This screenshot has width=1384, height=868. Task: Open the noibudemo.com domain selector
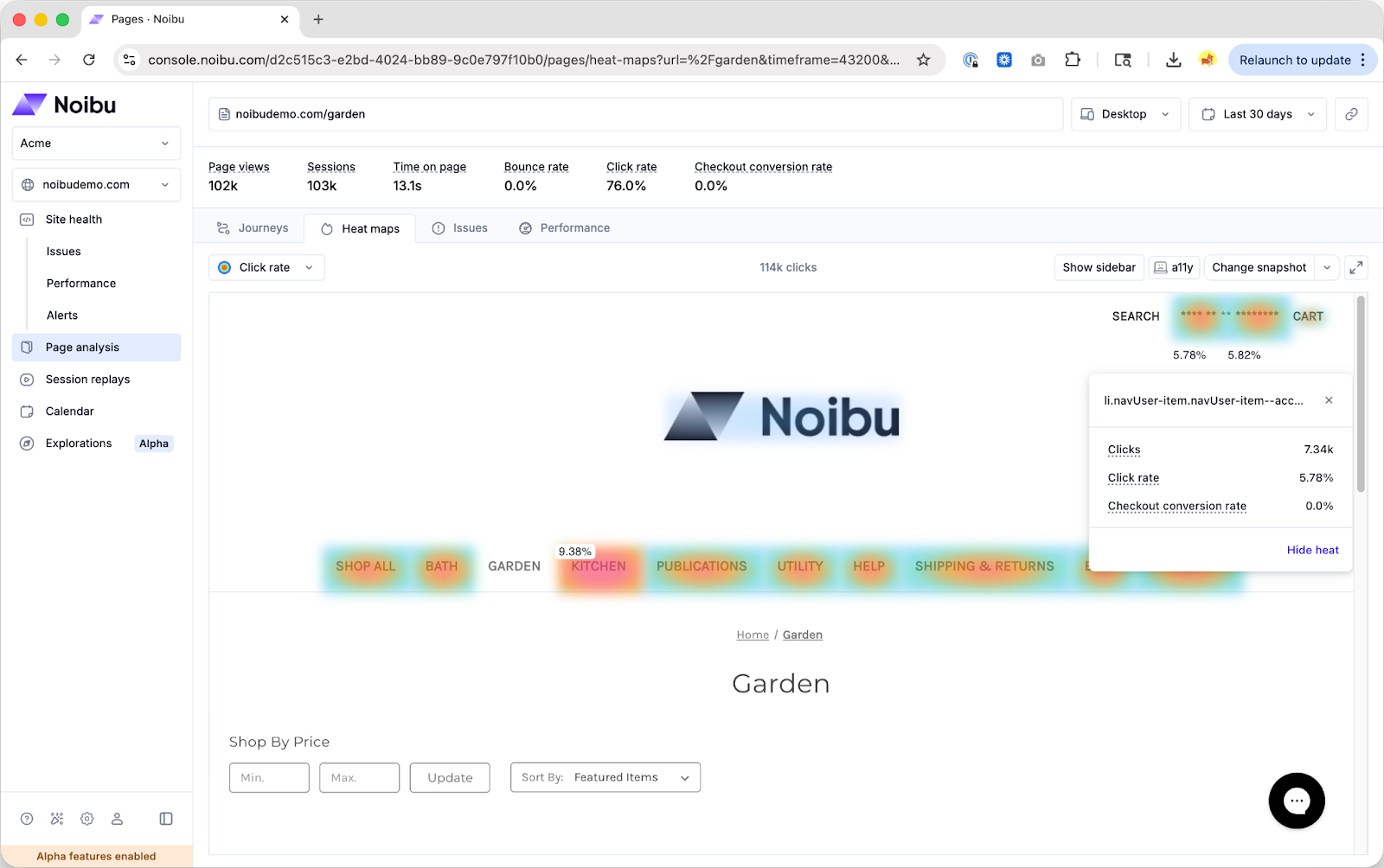click(x=96, y=185)
